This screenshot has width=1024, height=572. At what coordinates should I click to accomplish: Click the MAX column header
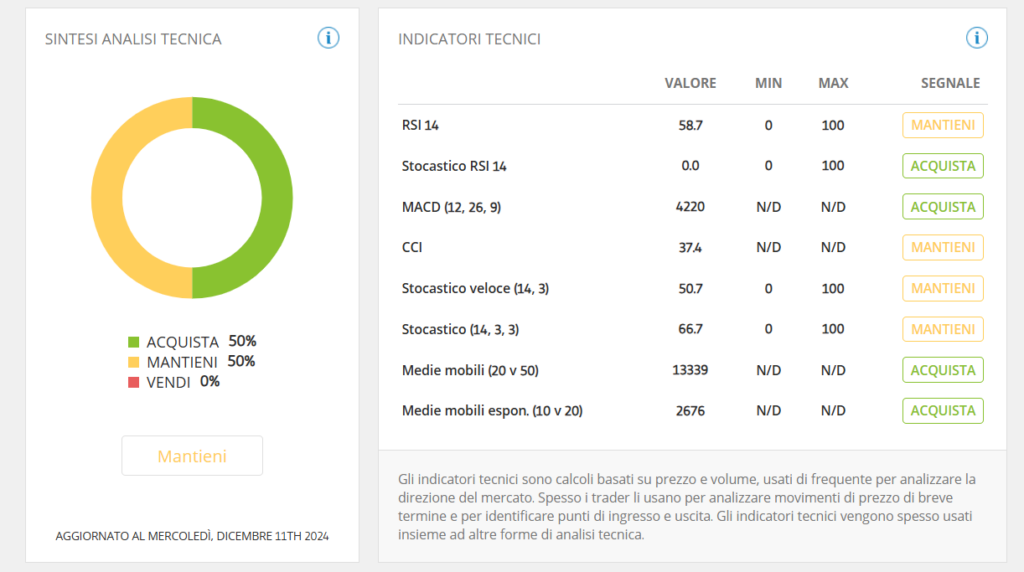coord(833,83)
